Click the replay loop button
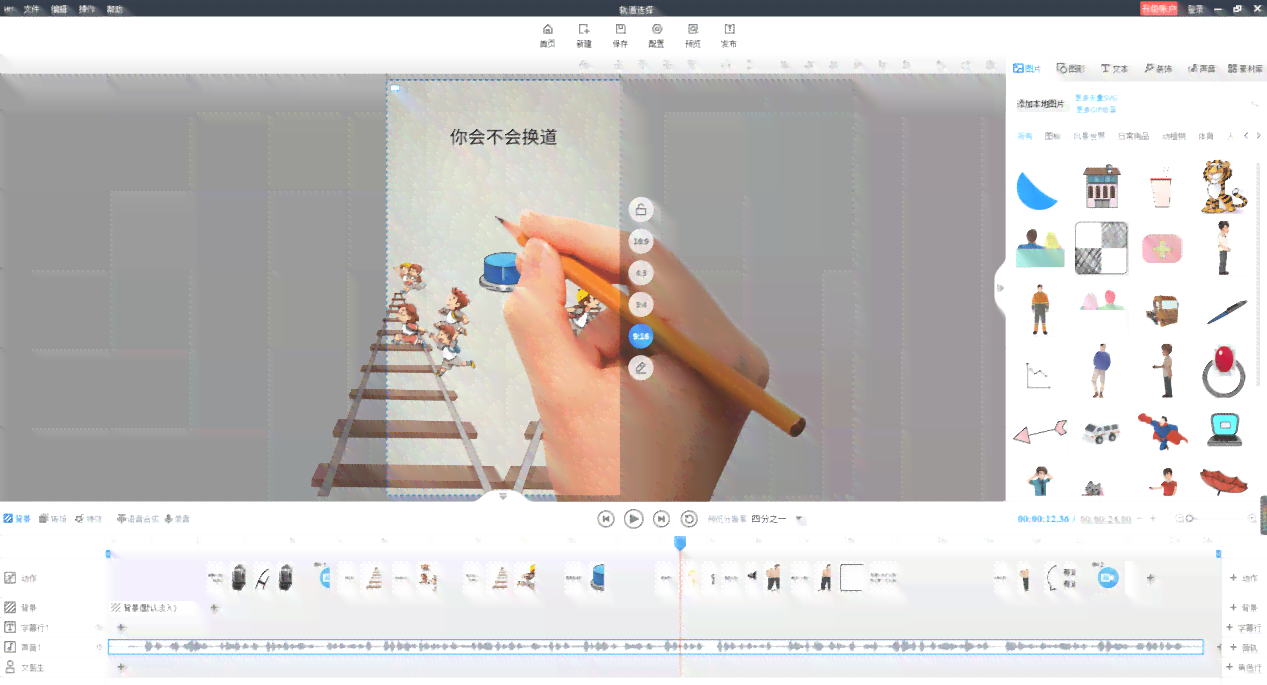Viewport: 1267px width, 685px height. [689, 518]
